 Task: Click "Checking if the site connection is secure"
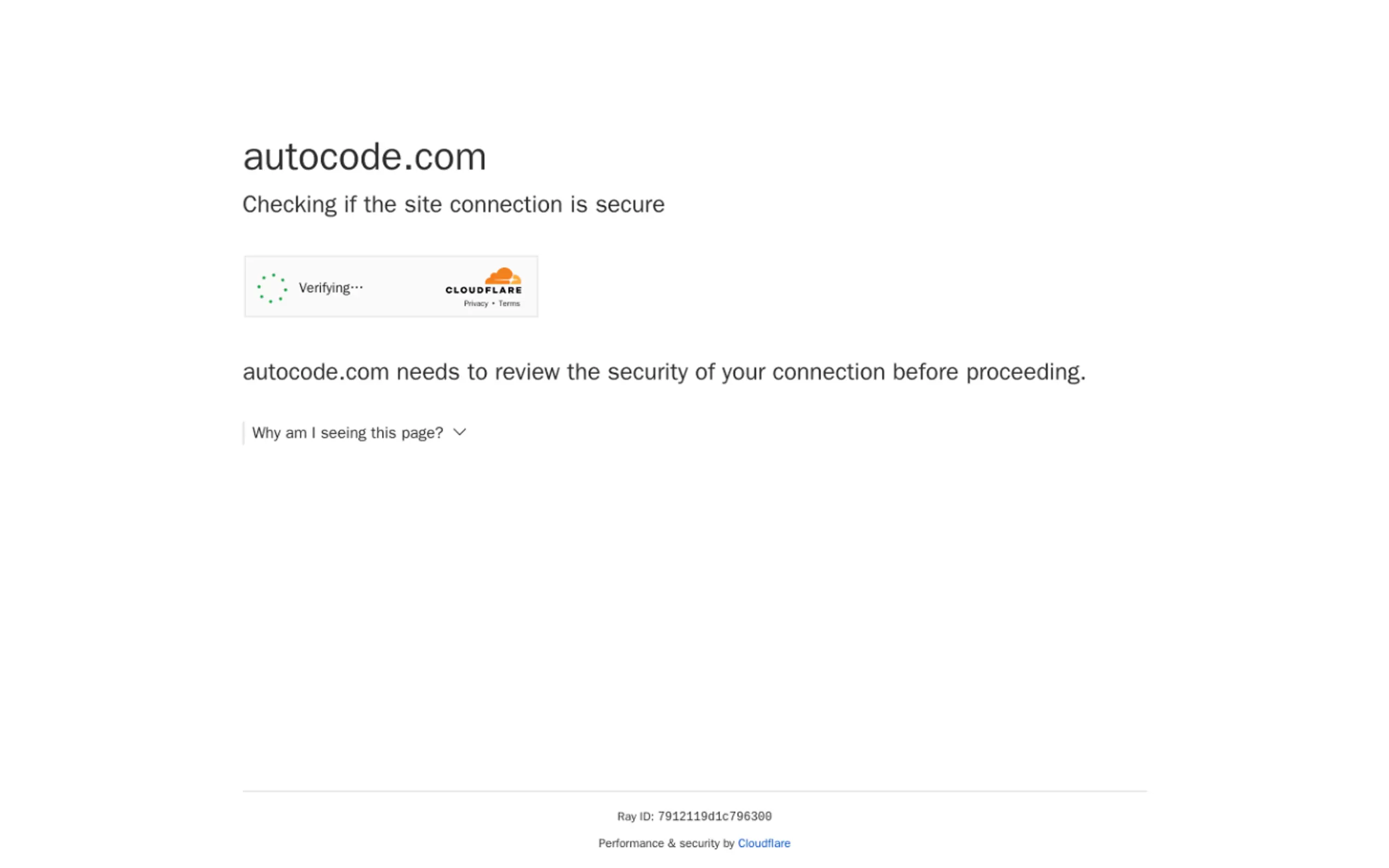coord(453,205)
